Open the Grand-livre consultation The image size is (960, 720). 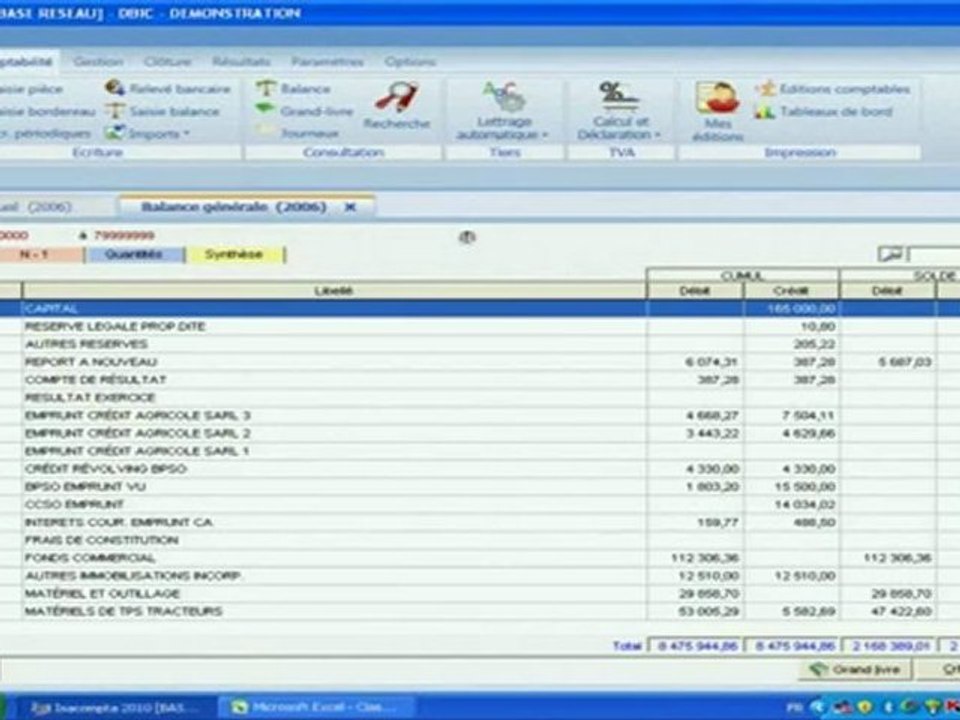coord(305,111)
